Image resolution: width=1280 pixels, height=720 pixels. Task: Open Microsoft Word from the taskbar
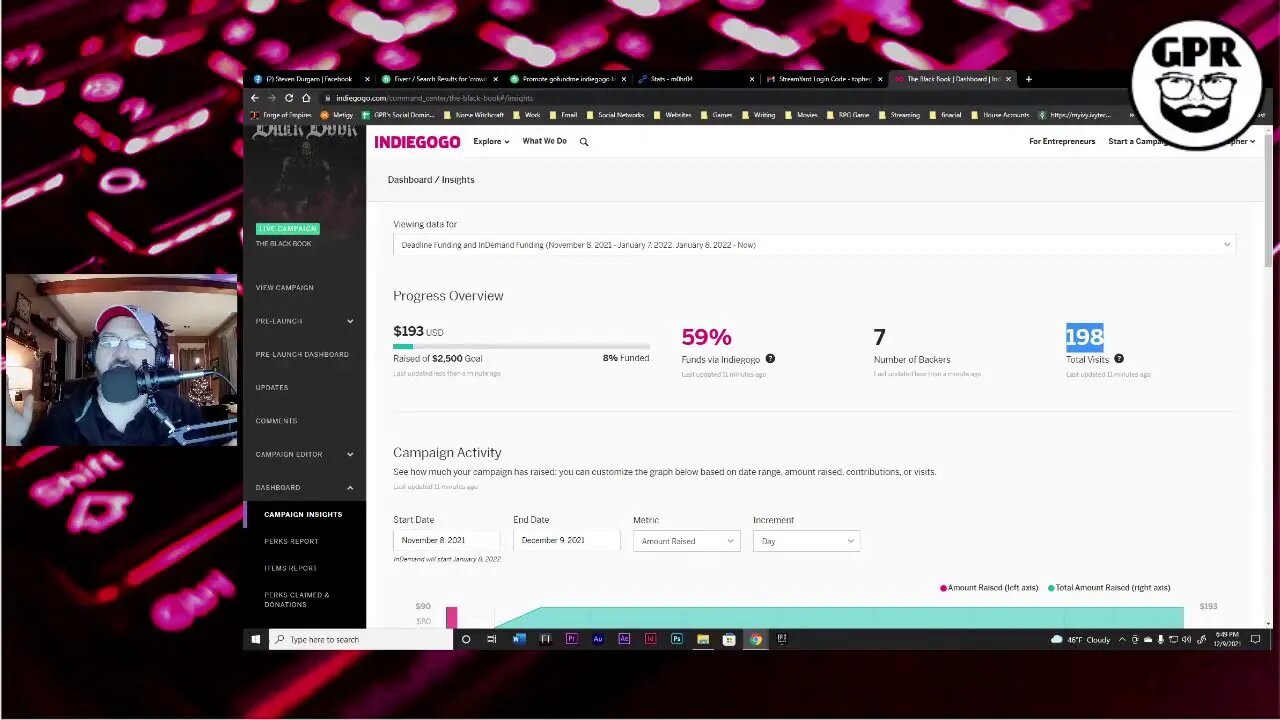[519, 639]
